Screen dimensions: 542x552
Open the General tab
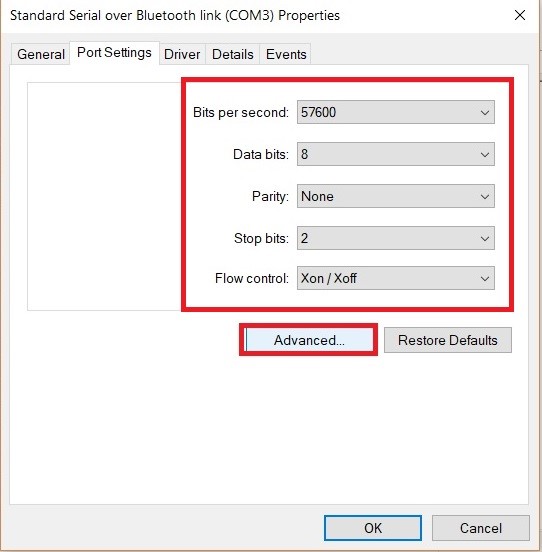click(x=41, y=54)
